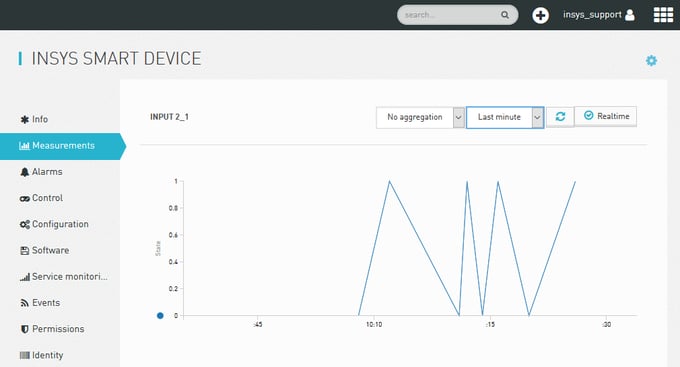Go to the Alarms tab
This screenshot has height=367, width=680.
[60, 172]
